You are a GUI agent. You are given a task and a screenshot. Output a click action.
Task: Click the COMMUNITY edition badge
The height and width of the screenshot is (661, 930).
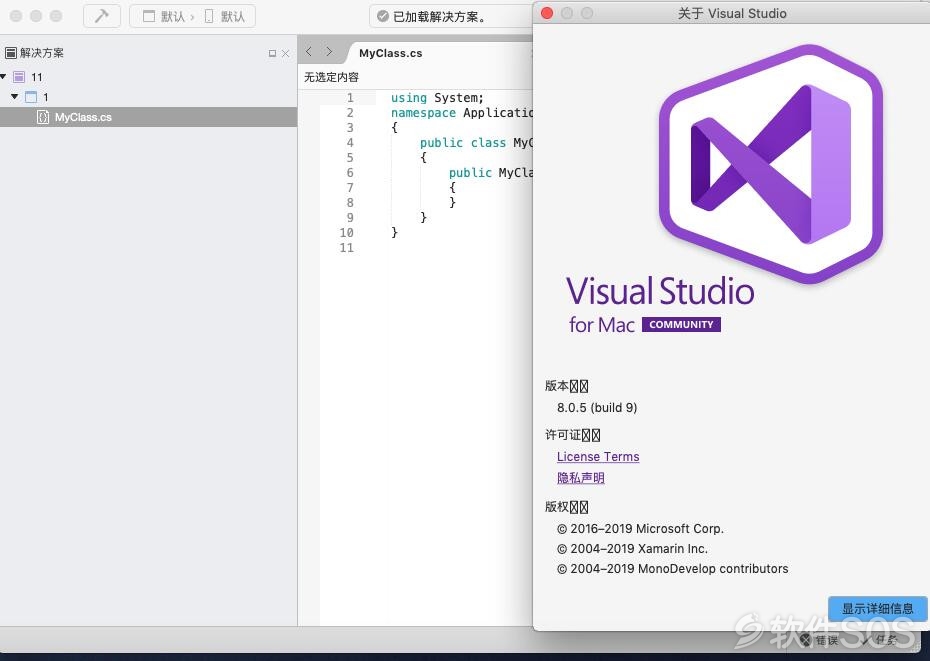[x=681, y=325]
